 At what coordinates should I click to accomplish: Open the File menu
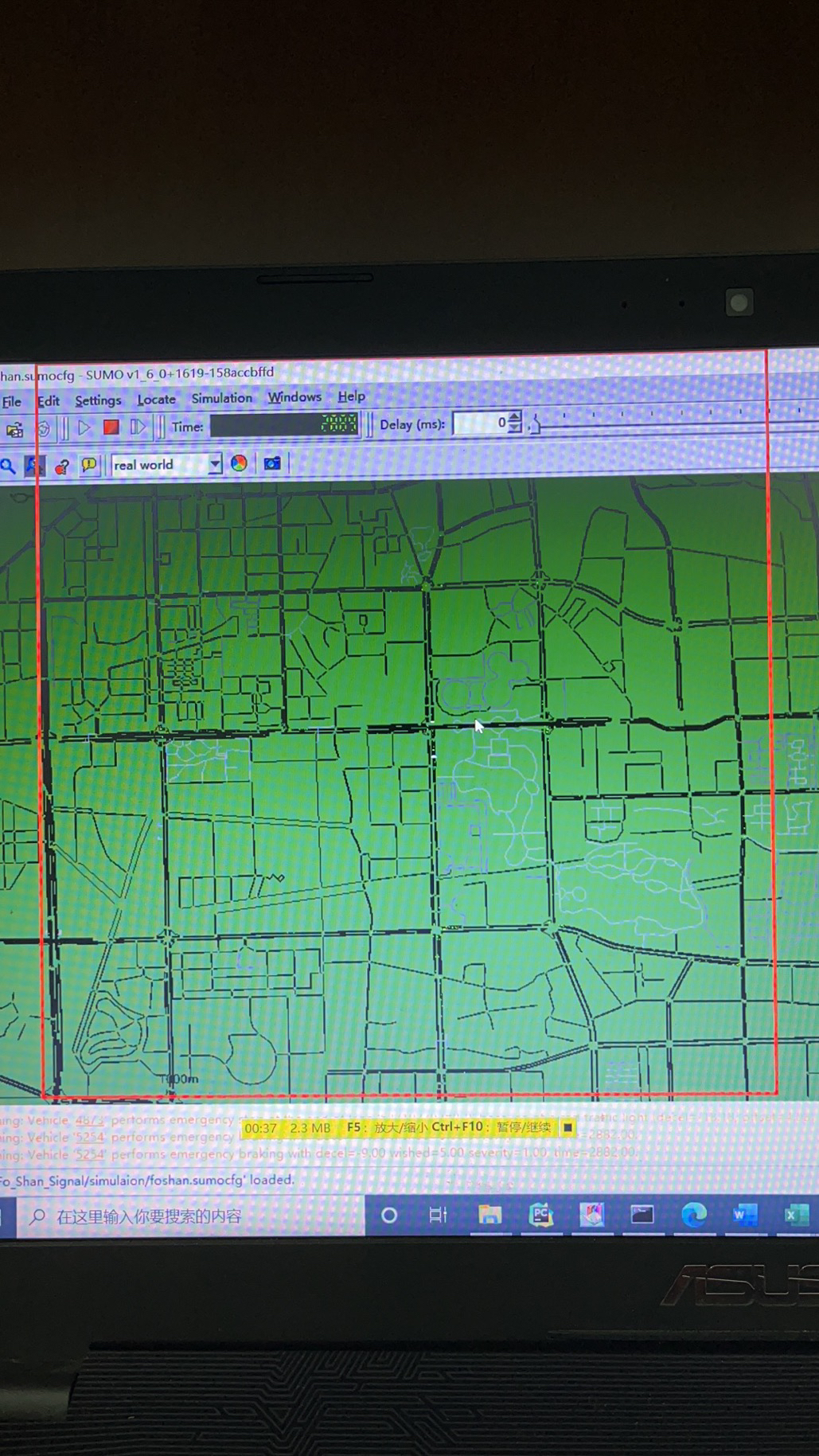pyautogui.click(x=11, y=401)
